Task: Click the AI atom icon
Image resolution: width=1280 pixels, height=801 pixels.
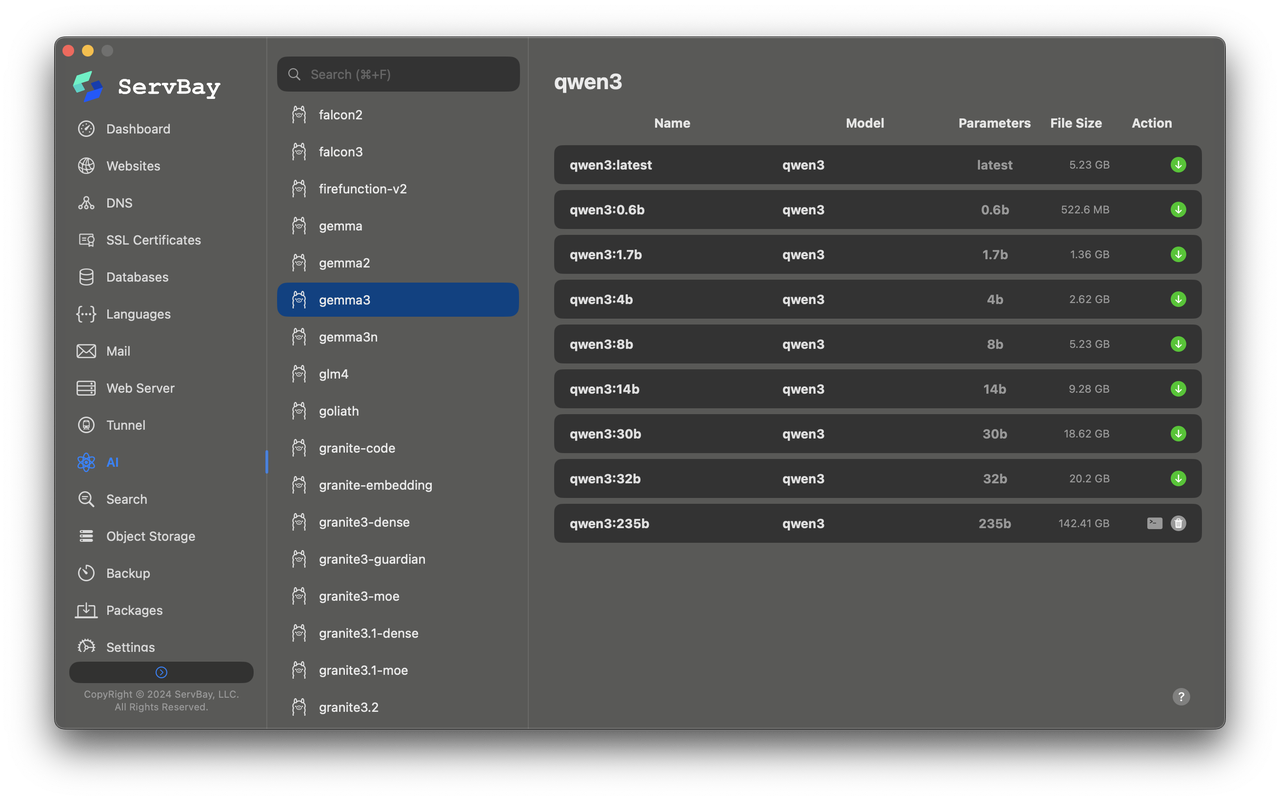Action: click(86, 462)
